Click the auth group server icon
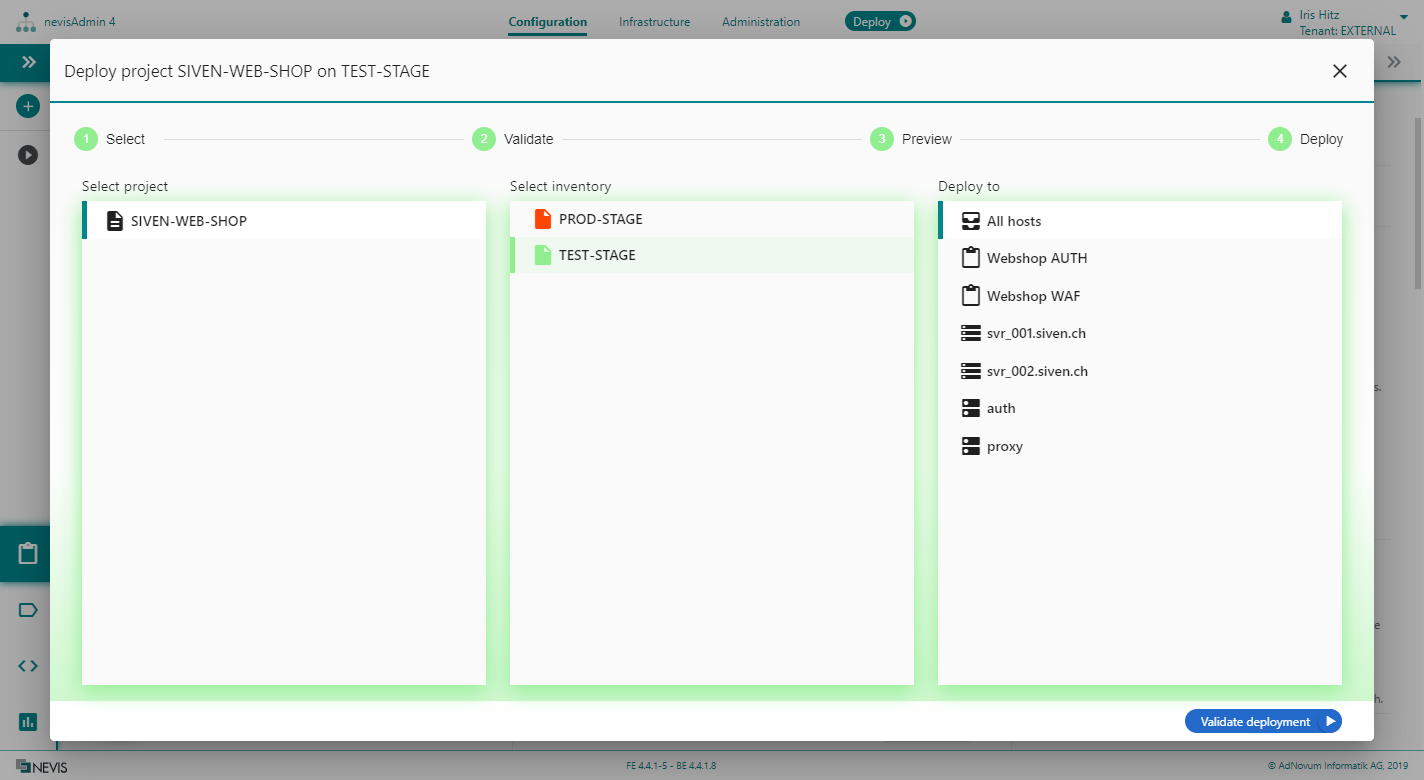 pos(970,408)
